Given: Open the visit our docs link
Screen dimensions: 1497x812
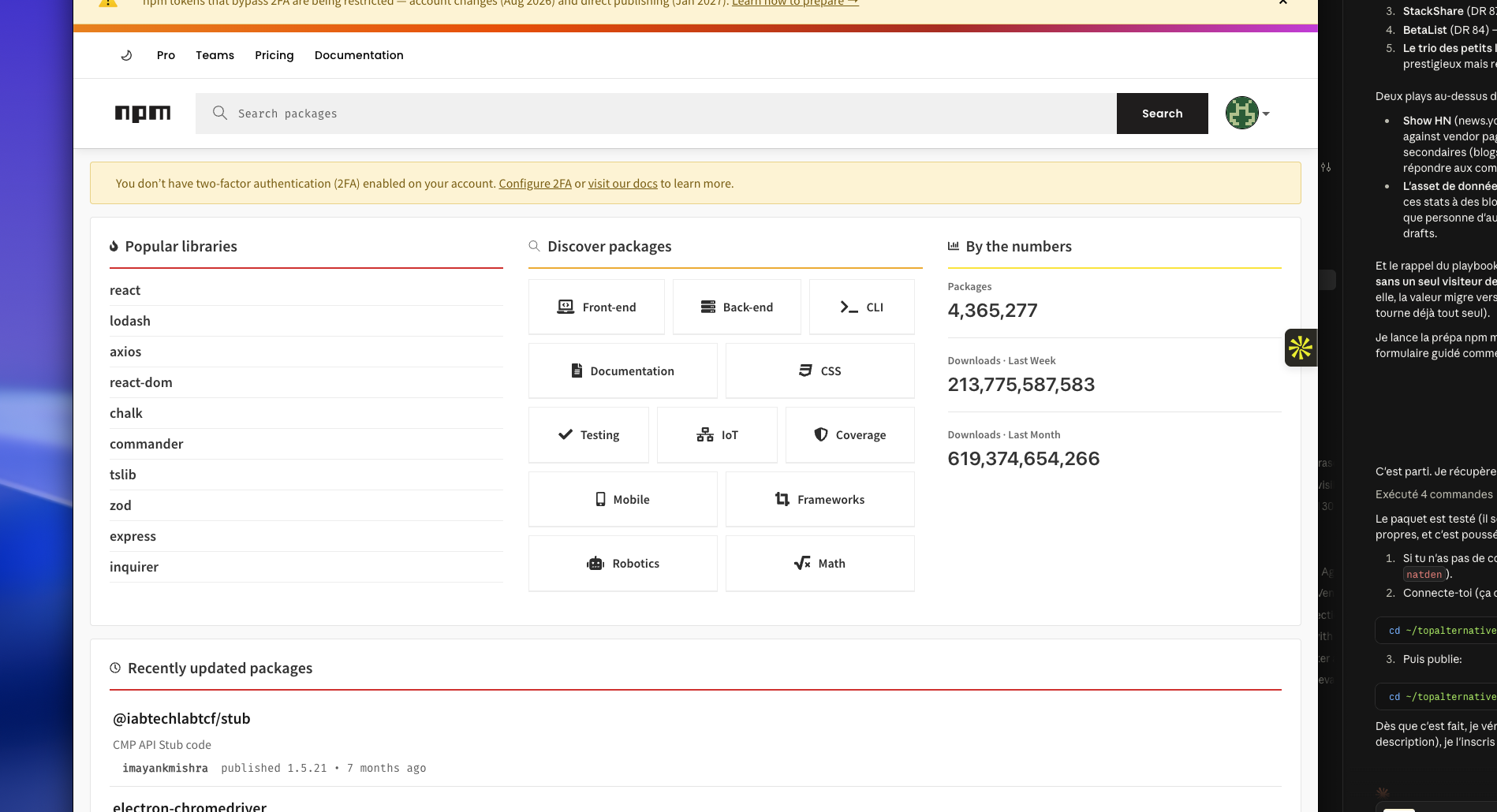Looking at the screenshot, I should coord(623,184).
